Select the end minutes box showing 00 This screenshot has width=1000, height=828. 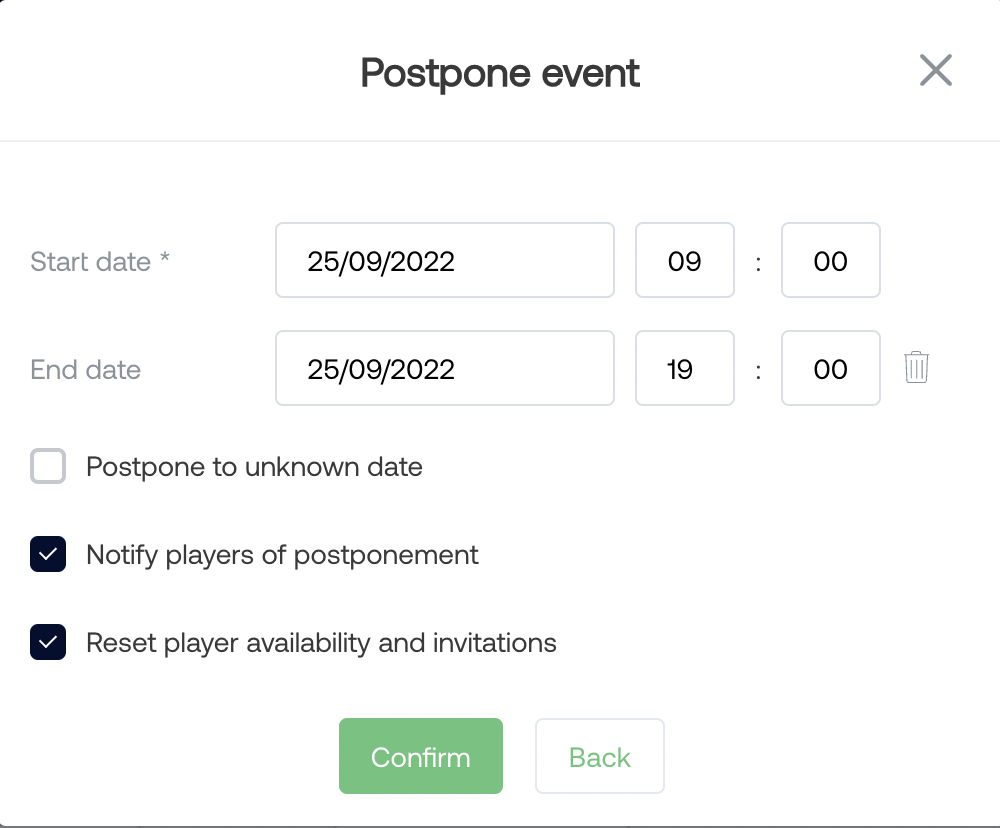click(831, 368)
